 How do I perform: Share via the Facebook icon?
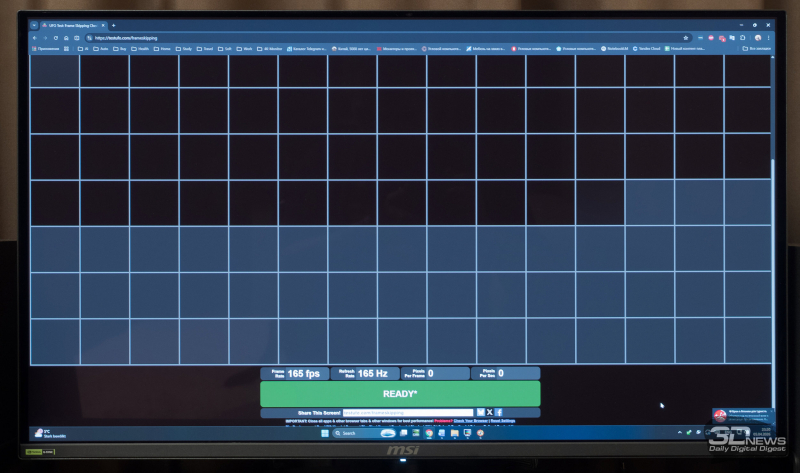click(499, 412)
